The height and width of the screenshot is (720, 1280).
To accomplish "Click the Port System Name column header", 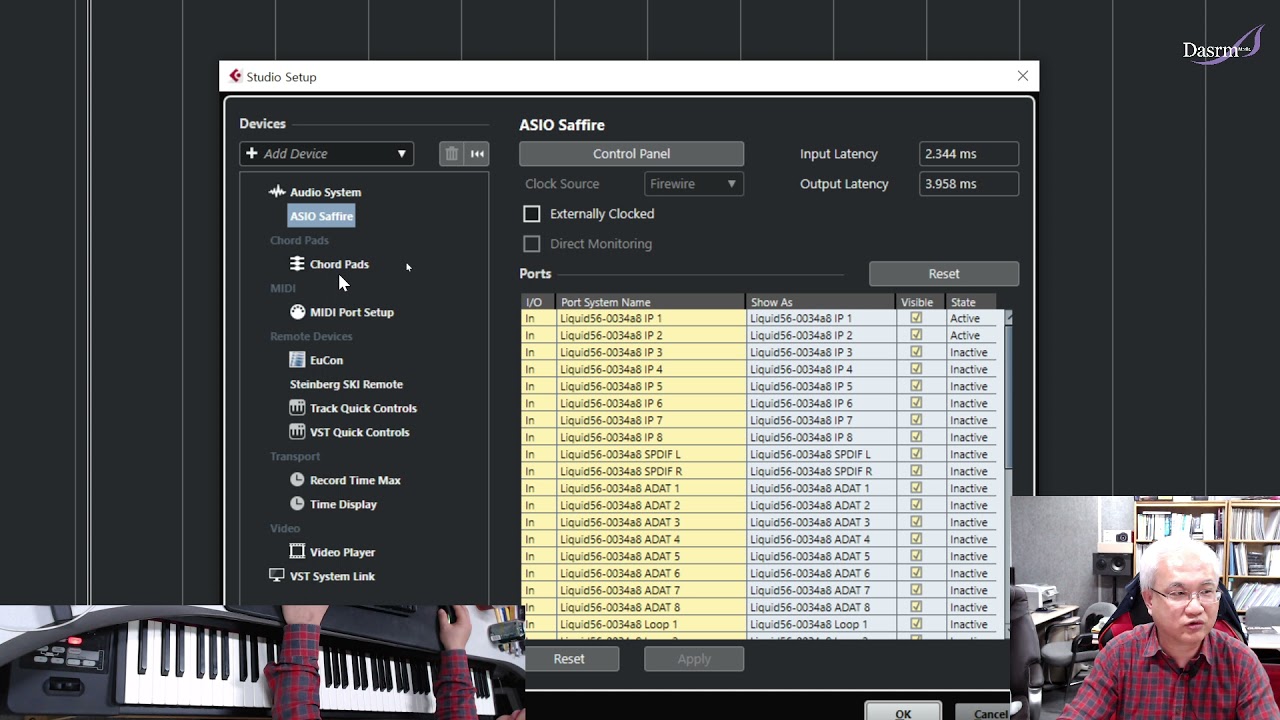I will 651,302.
